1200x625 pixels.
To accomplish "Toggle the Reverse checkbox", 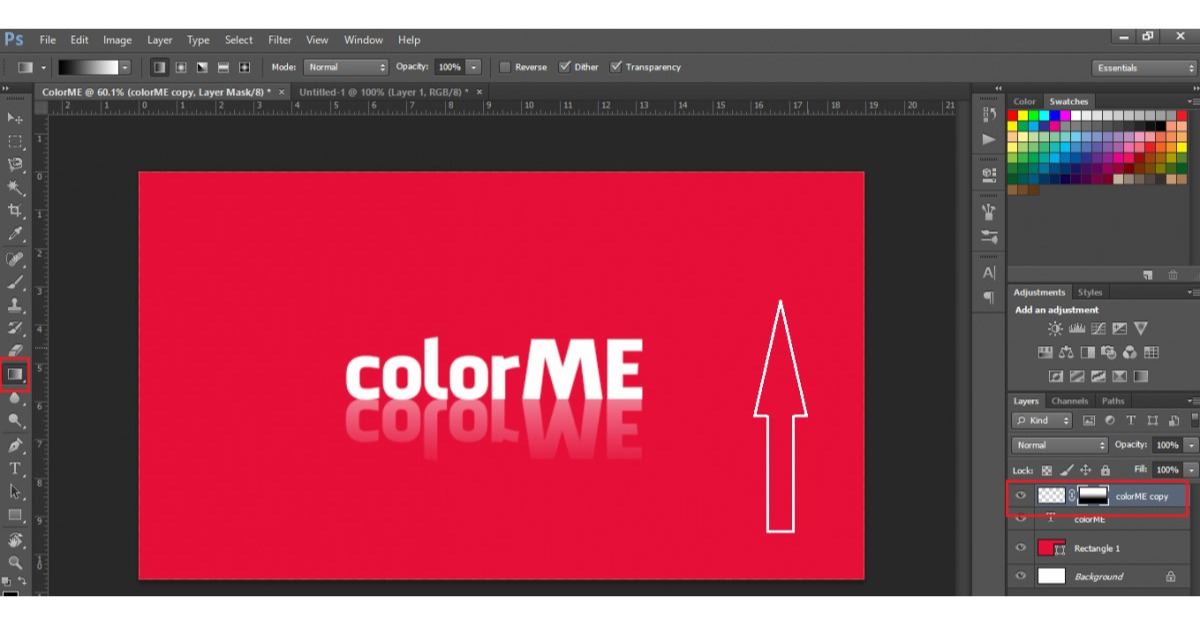I will [x=505, y=67].
